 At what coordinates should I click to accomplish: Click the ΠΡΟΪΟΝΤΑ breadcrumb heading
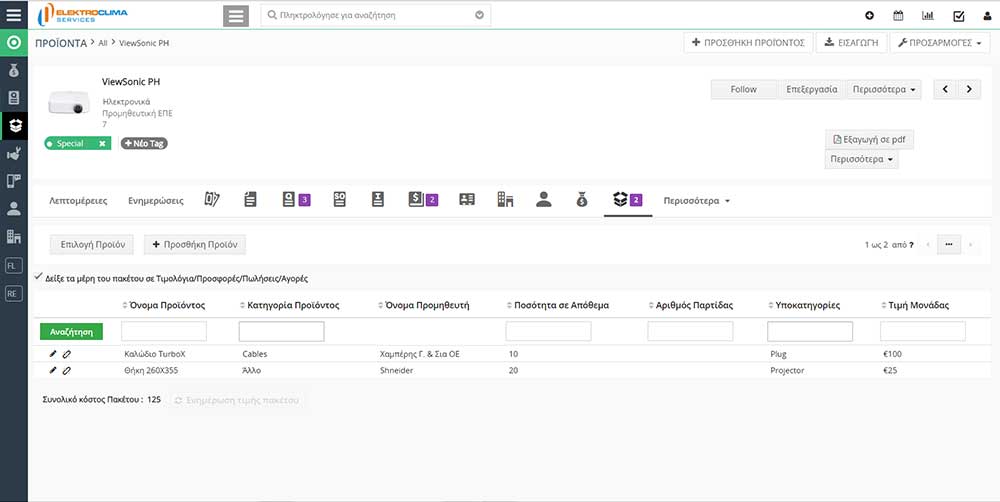coord(61,43)
